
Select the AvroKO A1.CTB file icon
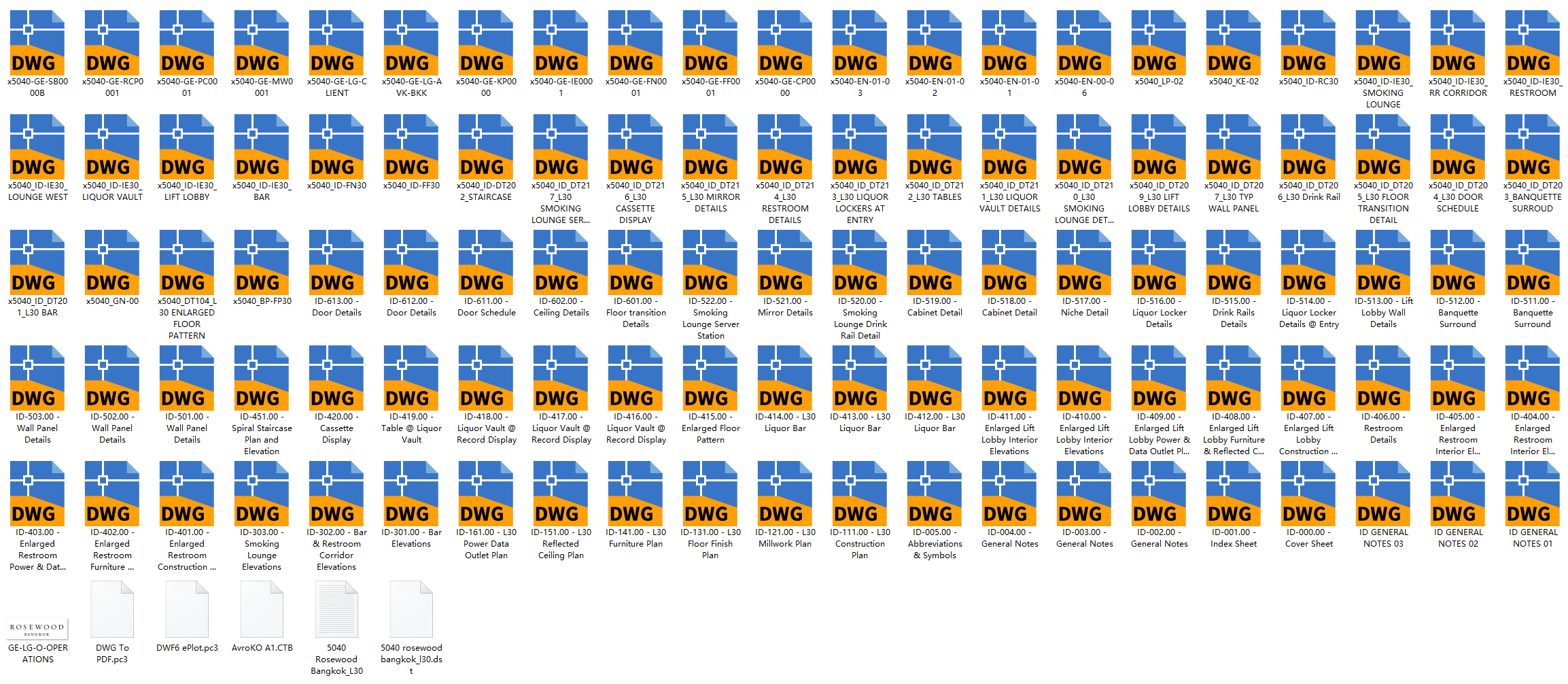click(262, 610)
